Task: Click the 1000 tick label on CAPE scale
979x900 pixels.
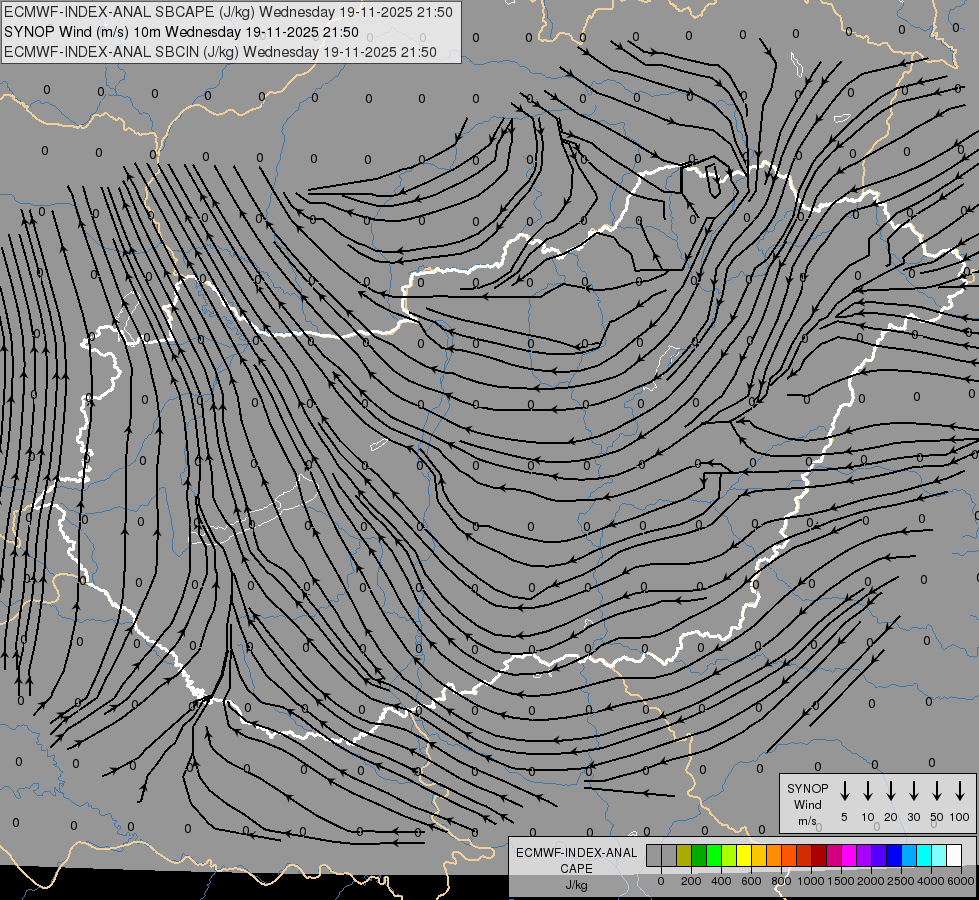Action: 810,881
